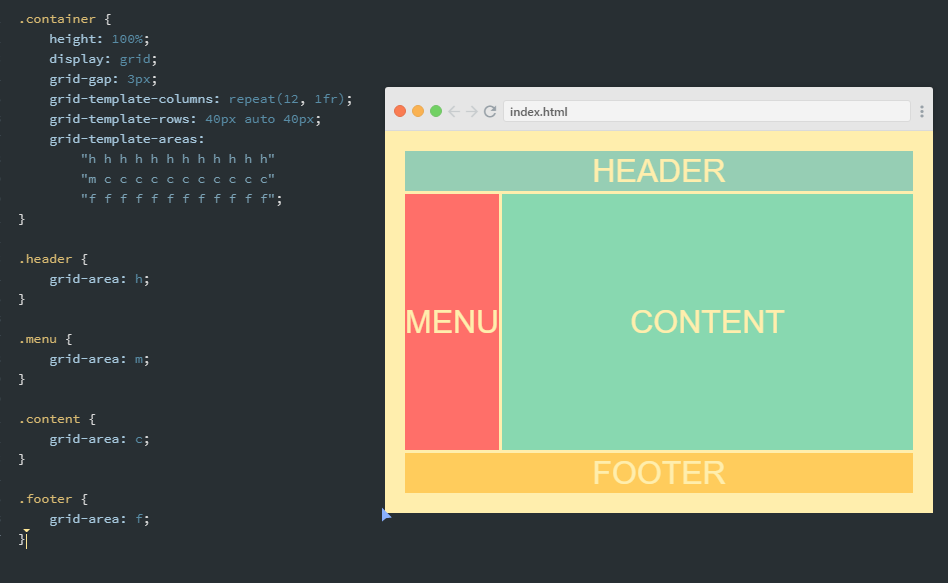Click the orange FOOTER block
This screenshot has width=948, height=583.
(659, 473)
